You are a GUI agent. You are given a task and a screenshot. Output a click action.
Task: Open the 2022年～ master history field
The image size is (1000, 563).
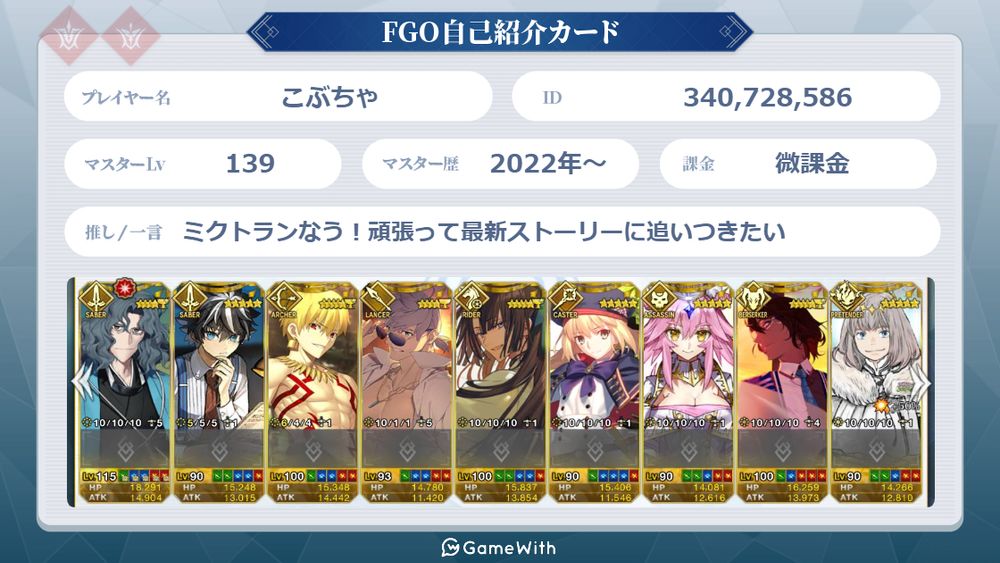[500, 164]
